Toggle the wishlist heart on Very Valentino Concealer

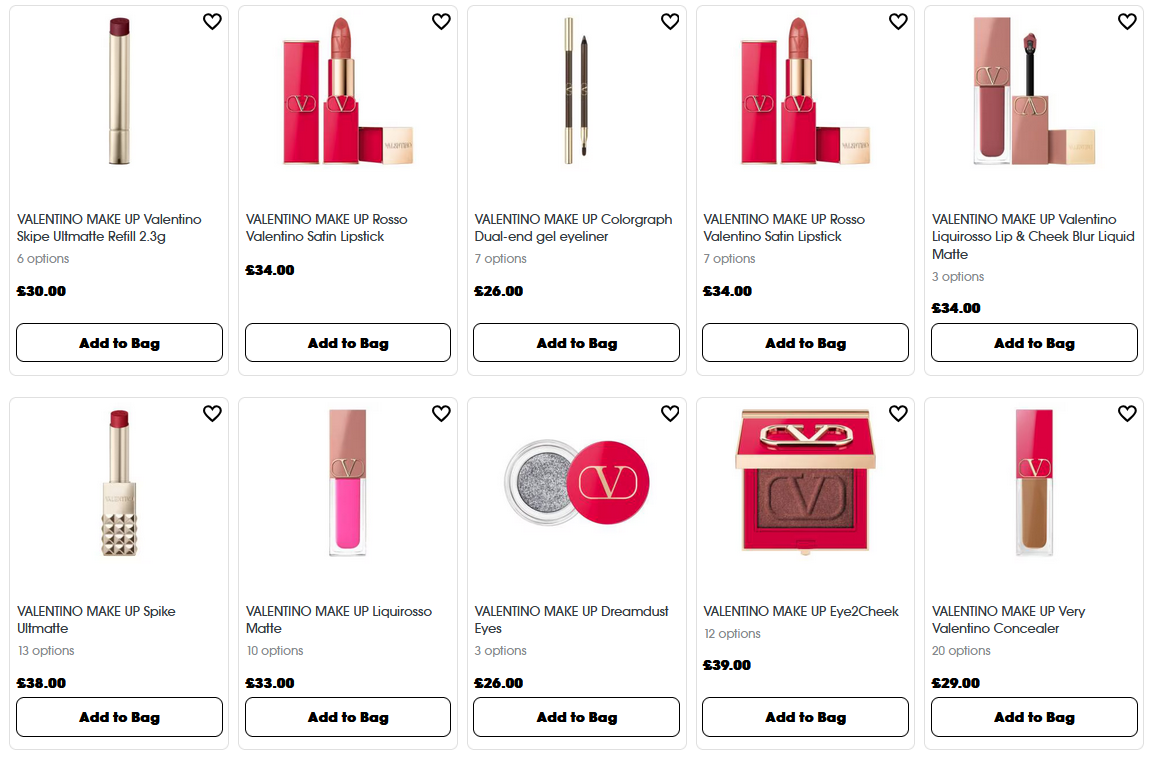point(1127,413)
